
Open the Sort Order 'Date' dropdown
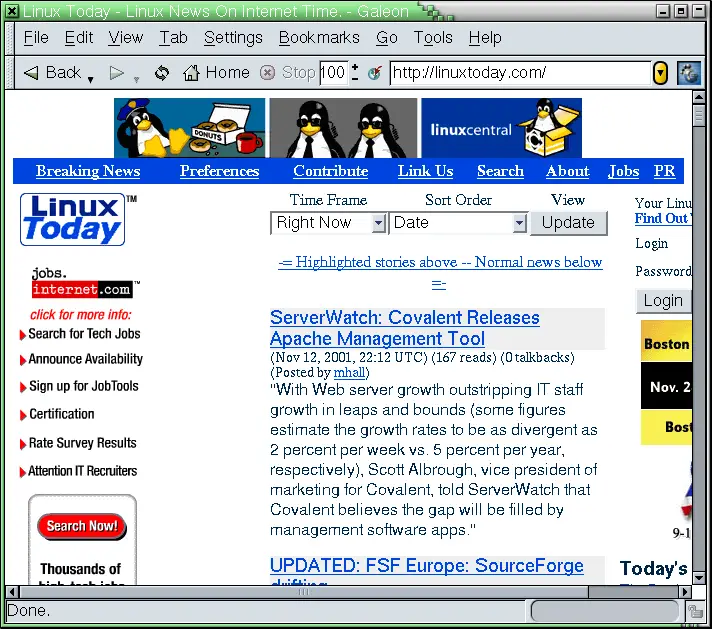(x=519, y=223)
